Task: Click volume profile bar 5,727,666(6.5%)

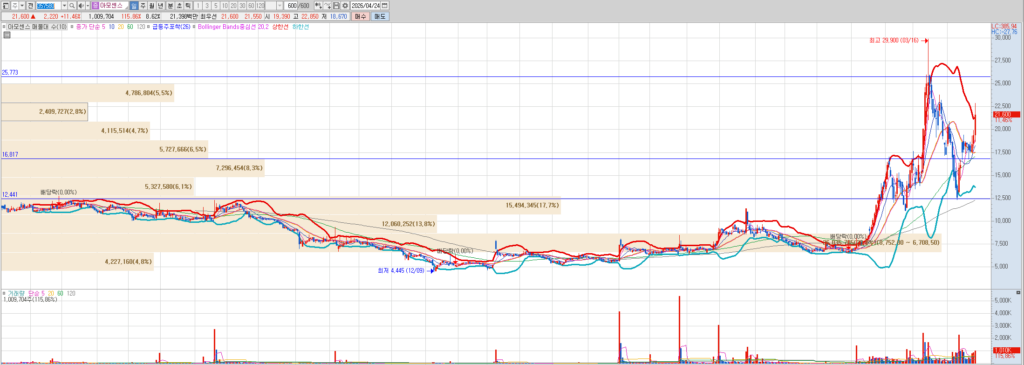Action: (x=104, y=150)
